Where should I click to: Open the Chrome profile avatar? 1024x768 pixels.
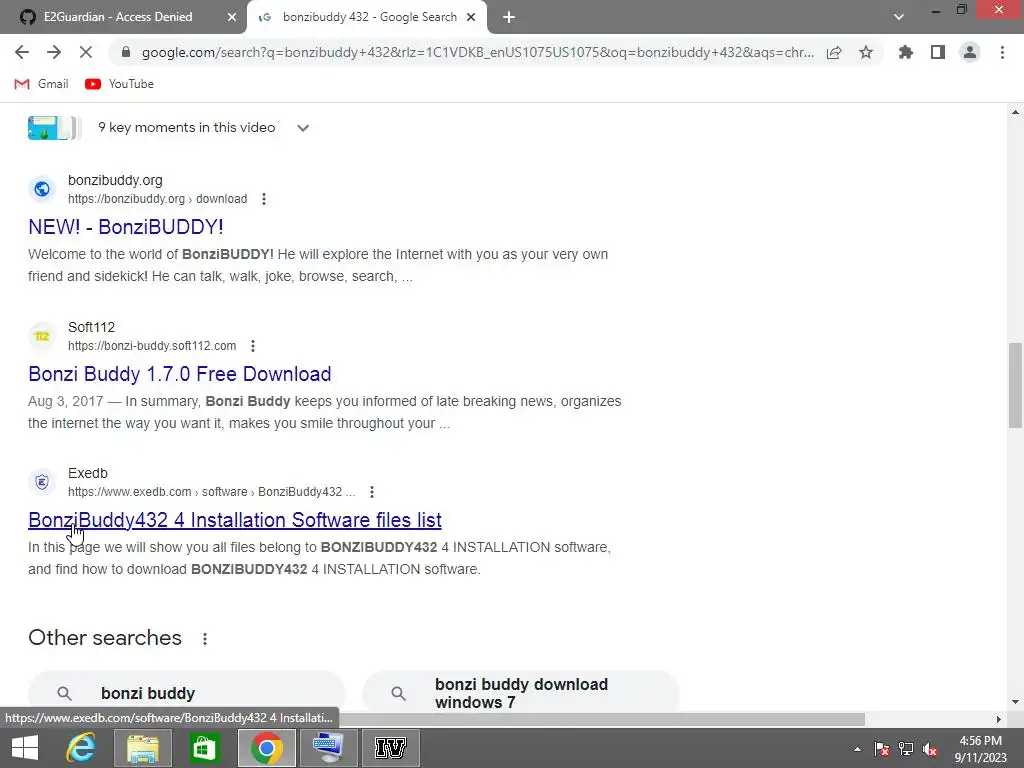[x=970, y=52]
